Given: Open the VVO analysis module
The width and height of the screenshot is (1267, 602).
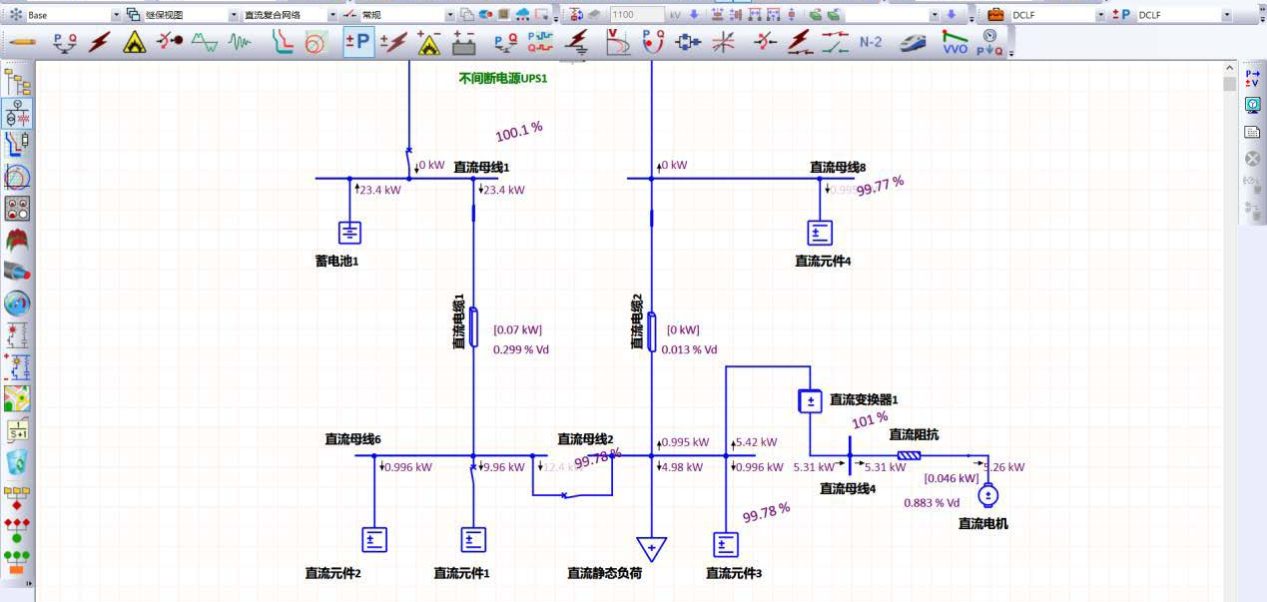Looking at the screenshot, I should coord(956,43).
